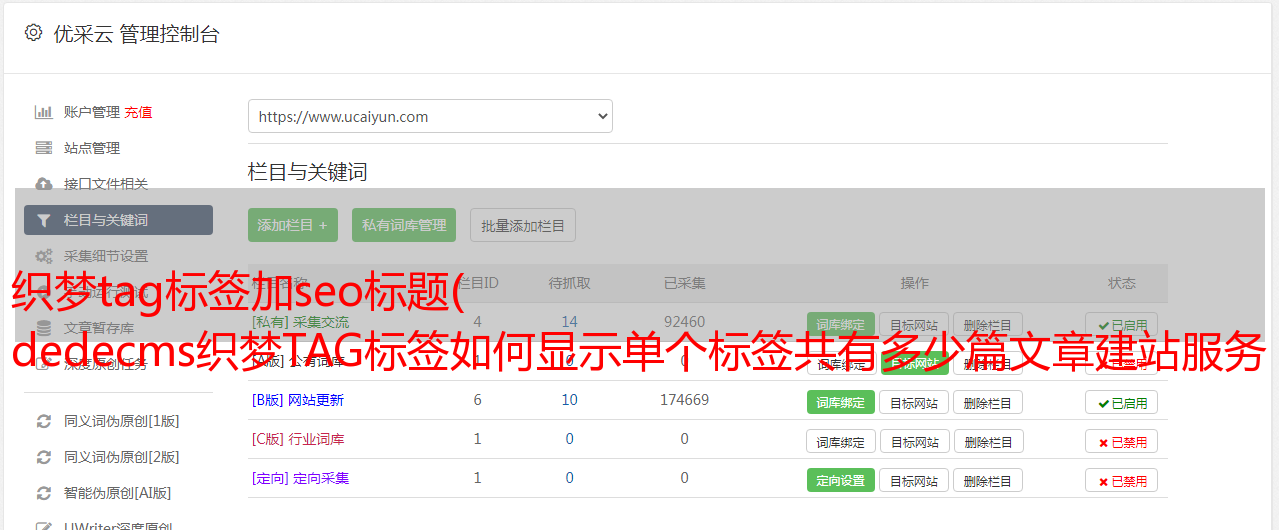Viewport: 1279px width, 530px height.
Task: Click 词库绑定 for the 网站更新 row
Action: coord(841,402)
